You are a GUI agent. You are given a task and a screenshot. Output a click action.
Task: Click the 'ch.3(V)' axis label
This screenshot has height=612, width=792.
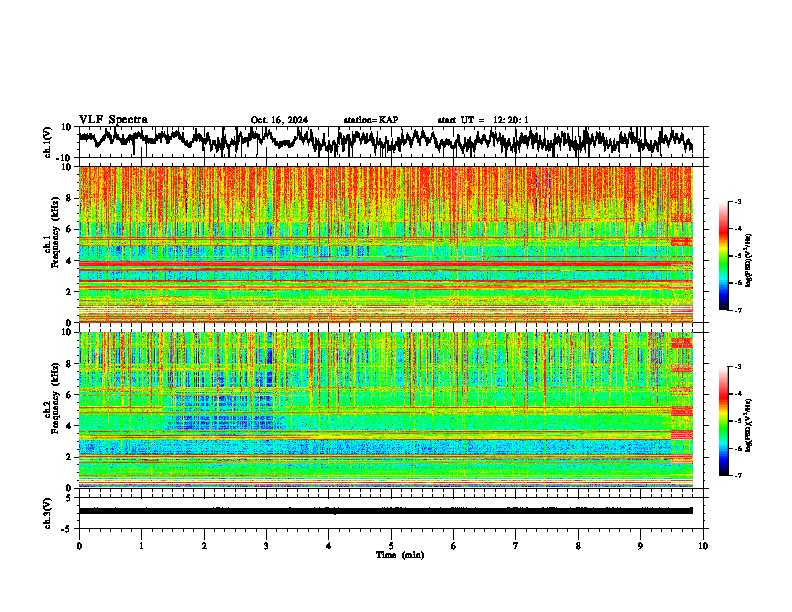pyautogui.click(x=48, y=513)
